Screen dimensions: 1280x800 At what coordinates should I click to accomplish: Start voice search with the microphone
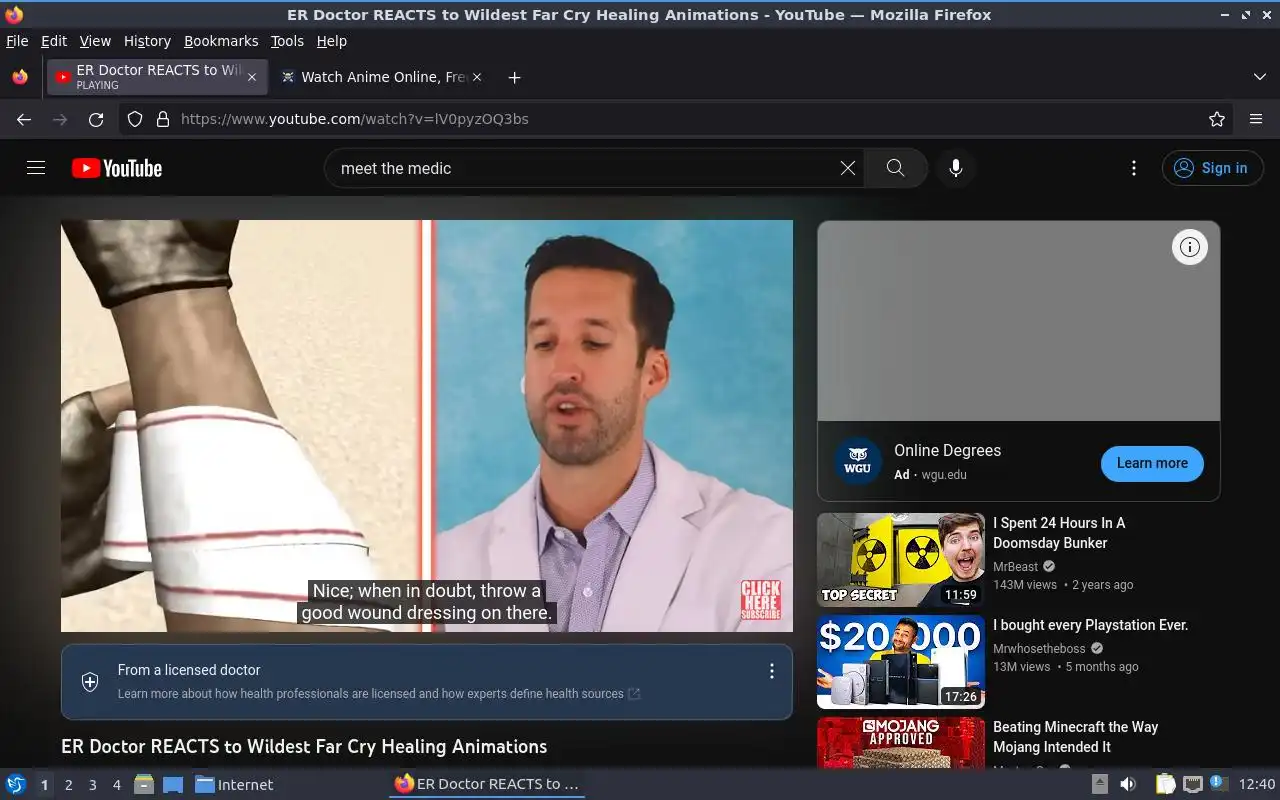pos(956,168)
